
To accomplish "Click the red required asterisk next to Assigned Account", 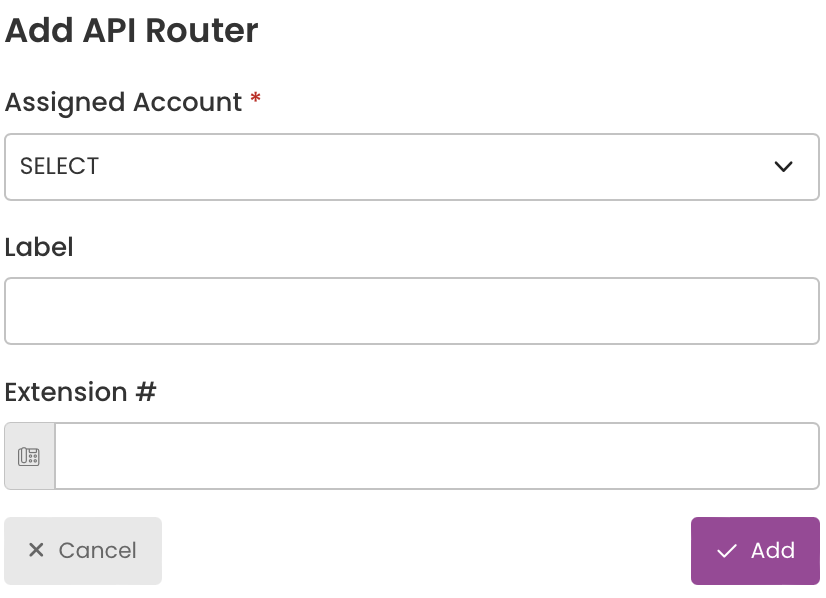I will tap(255, 98).
